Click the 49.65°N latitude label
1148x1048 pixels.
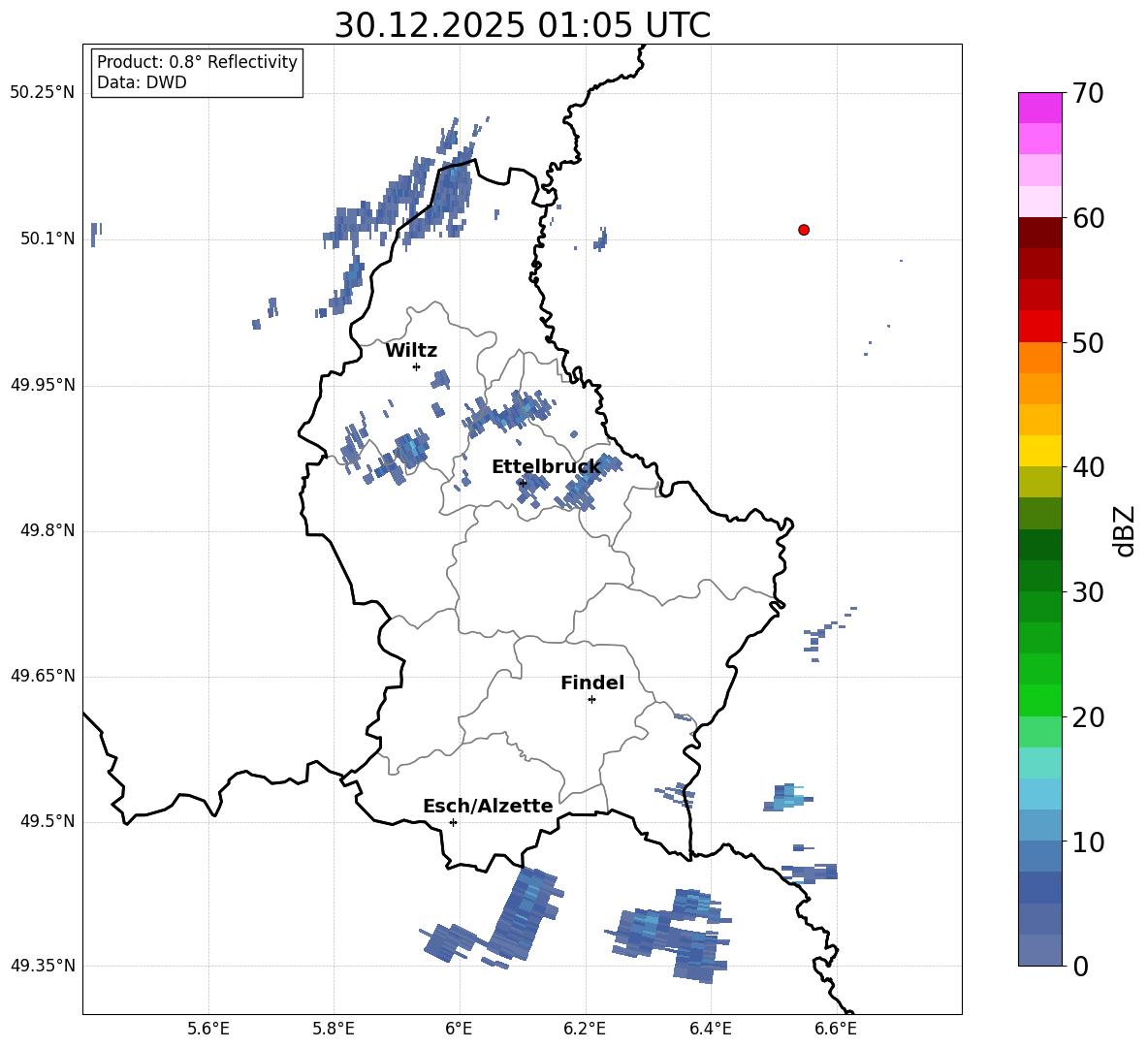(x=43, y=677)
